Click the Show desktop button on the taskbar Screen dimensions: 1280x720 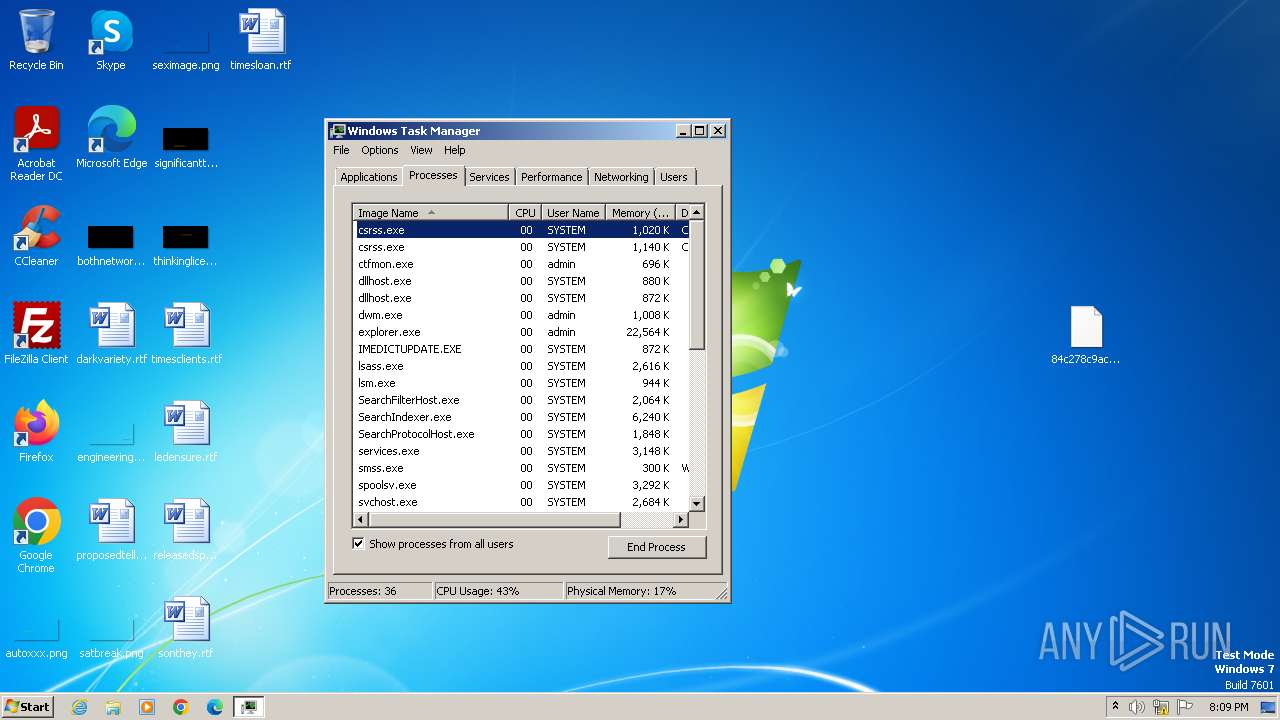(x=1268, y=707)
